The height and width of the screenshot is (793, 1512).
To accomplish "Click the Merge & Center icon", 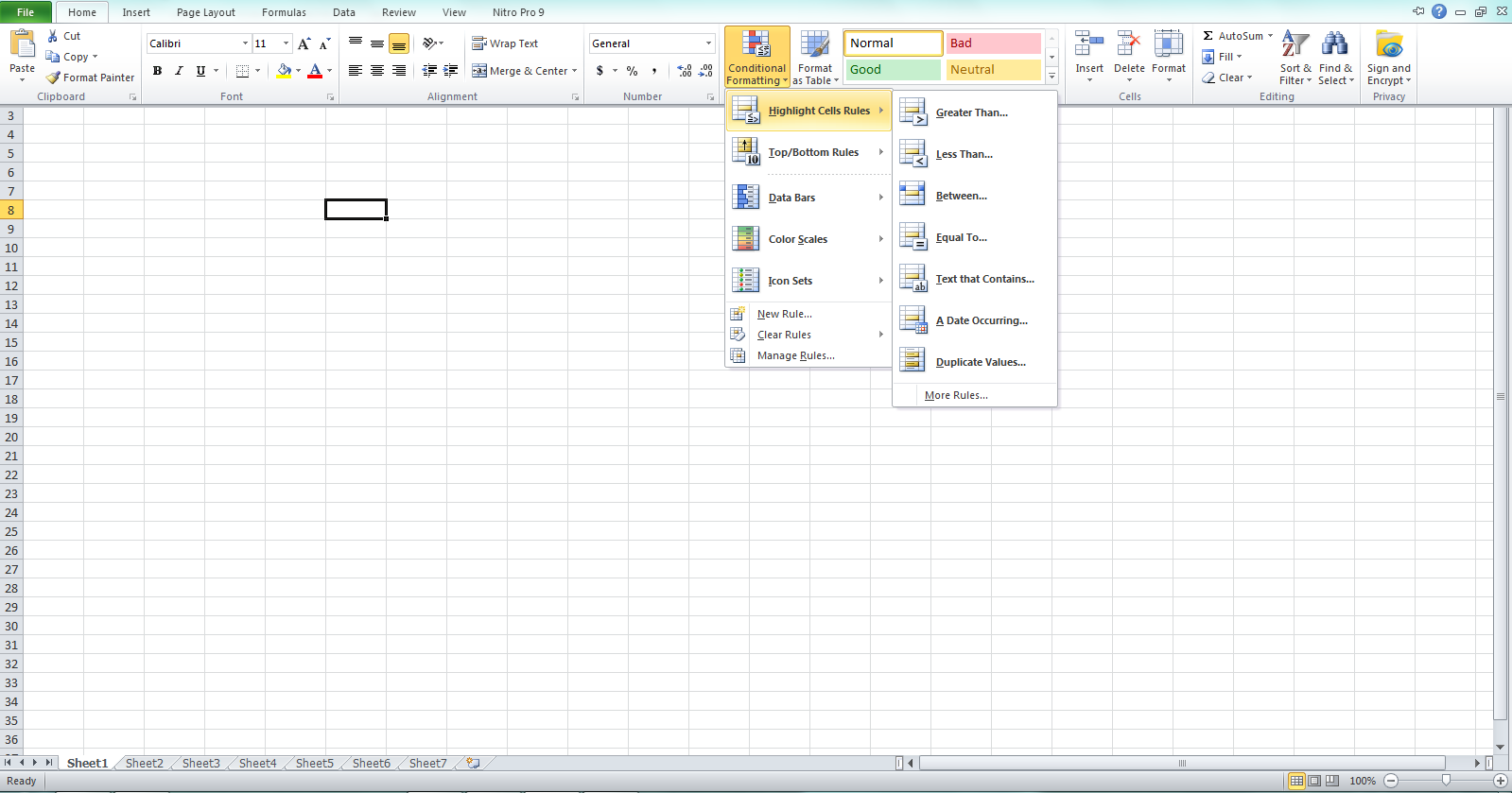I will click(479, 71).
